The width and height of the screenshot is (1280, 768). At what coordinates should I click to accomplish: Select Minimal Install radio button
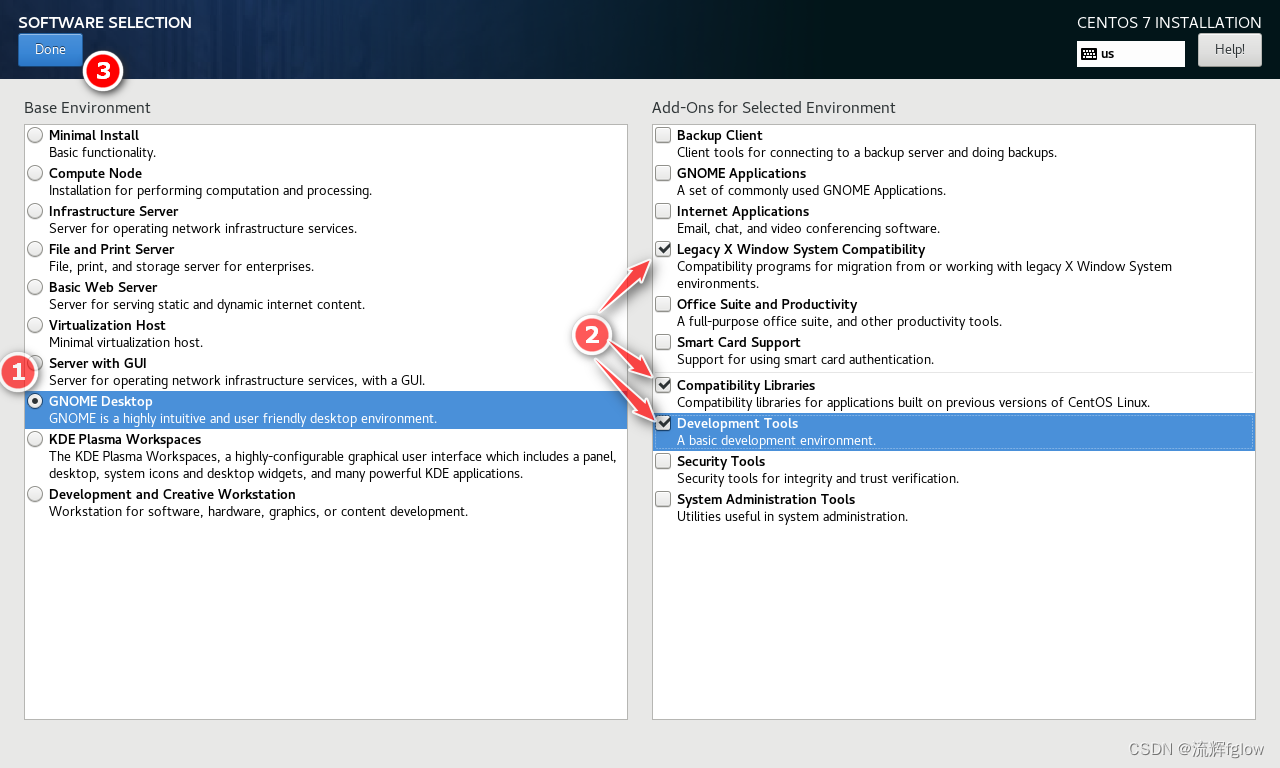(36, 135)
